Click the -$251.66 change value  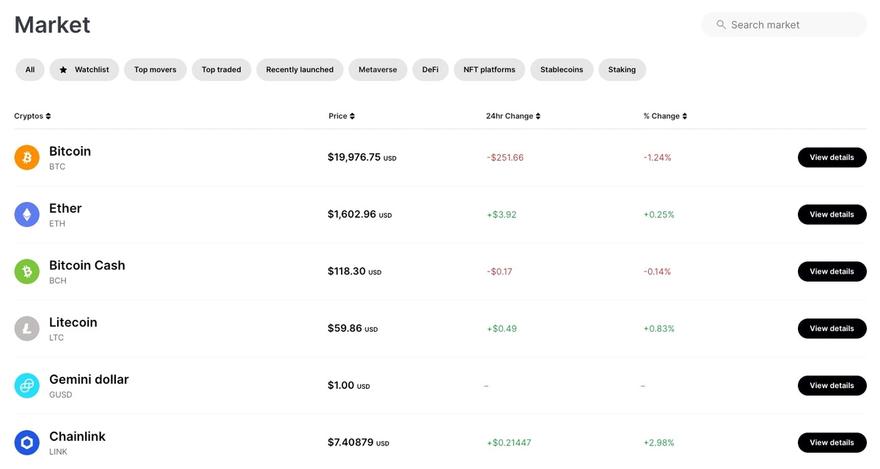point(505,158)
